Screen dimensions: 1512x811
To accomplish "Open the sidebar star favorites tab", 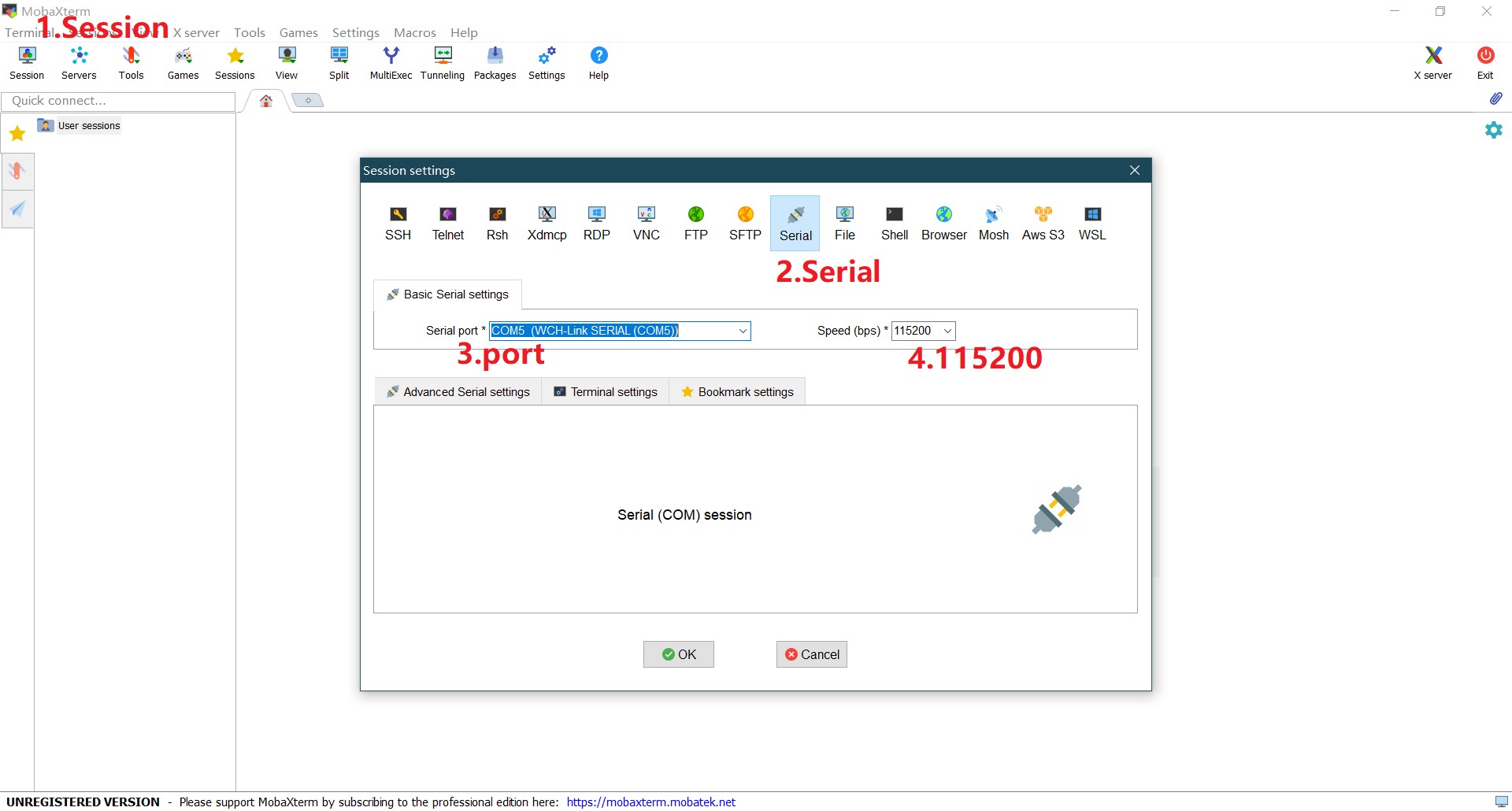I will point(17,133).
